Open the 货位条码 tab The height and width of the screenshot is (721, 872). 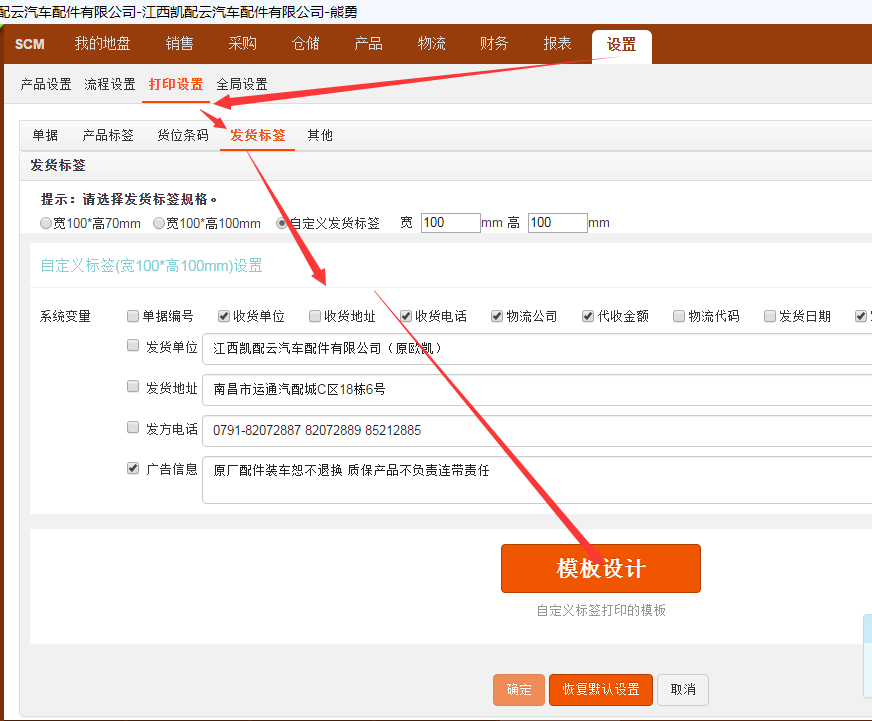(182, 135)
